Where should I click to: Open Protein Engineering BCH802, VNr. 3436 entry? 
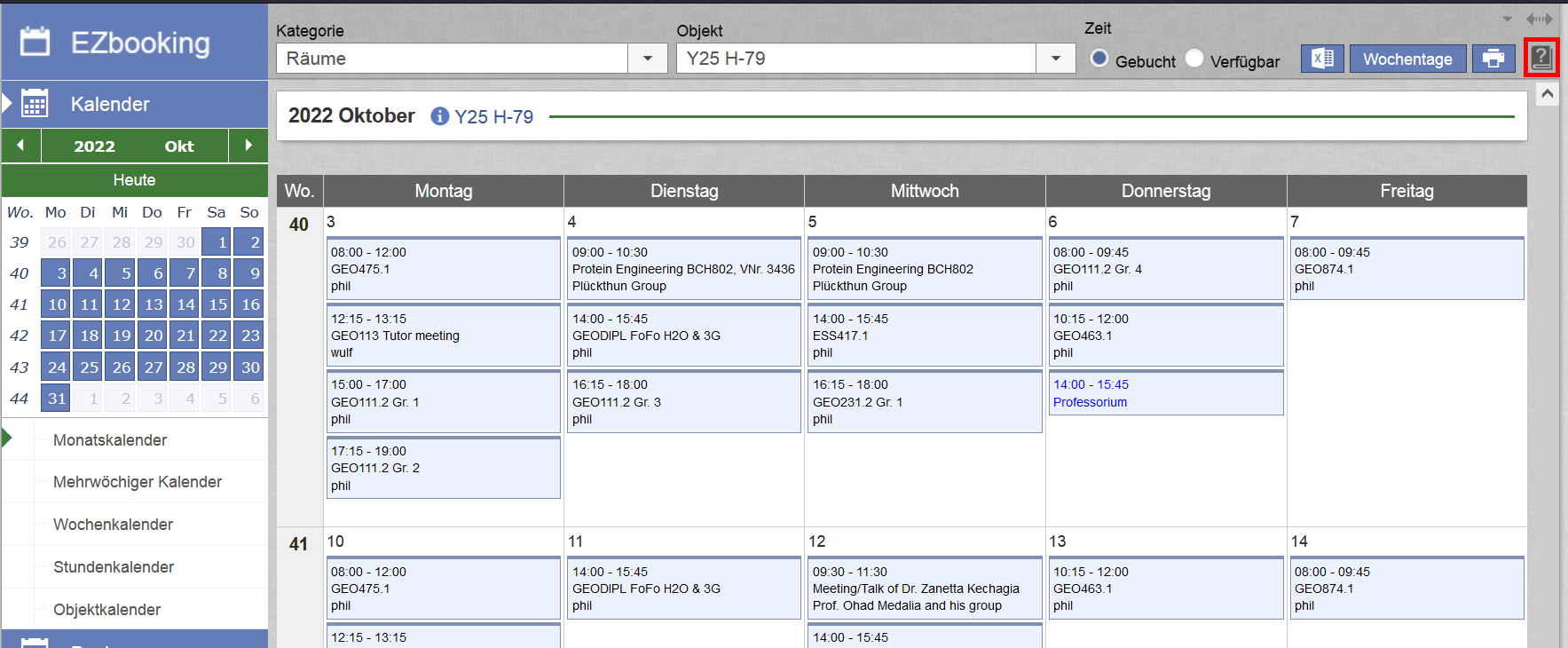pos(684,269)
